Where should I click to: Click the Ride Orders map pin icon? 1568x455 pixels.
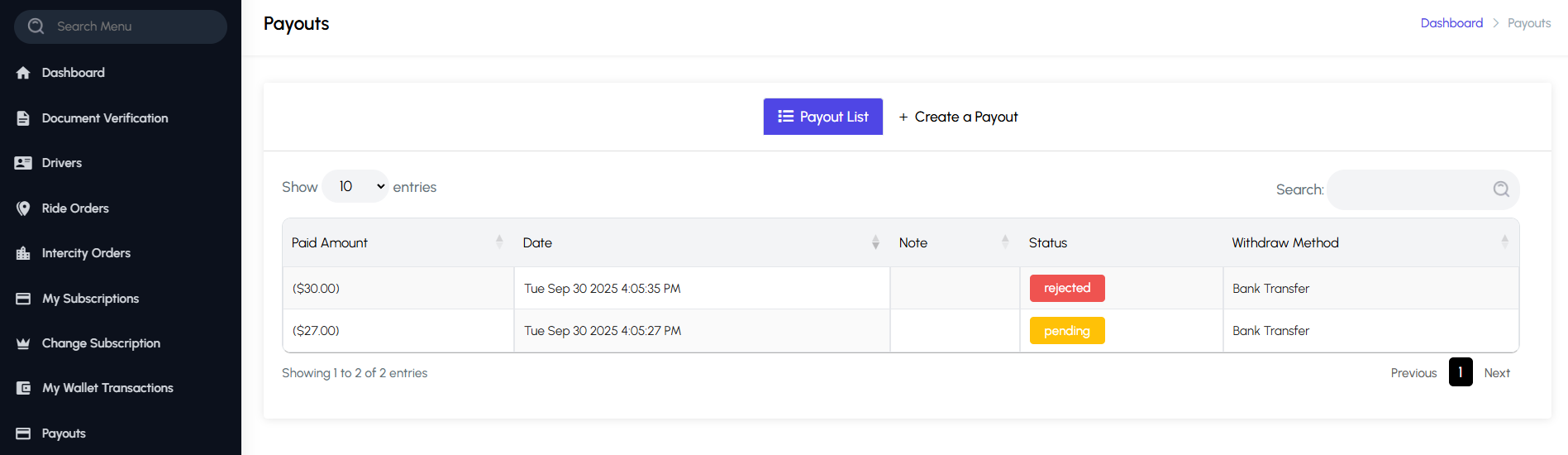click(x=23, y=208)
